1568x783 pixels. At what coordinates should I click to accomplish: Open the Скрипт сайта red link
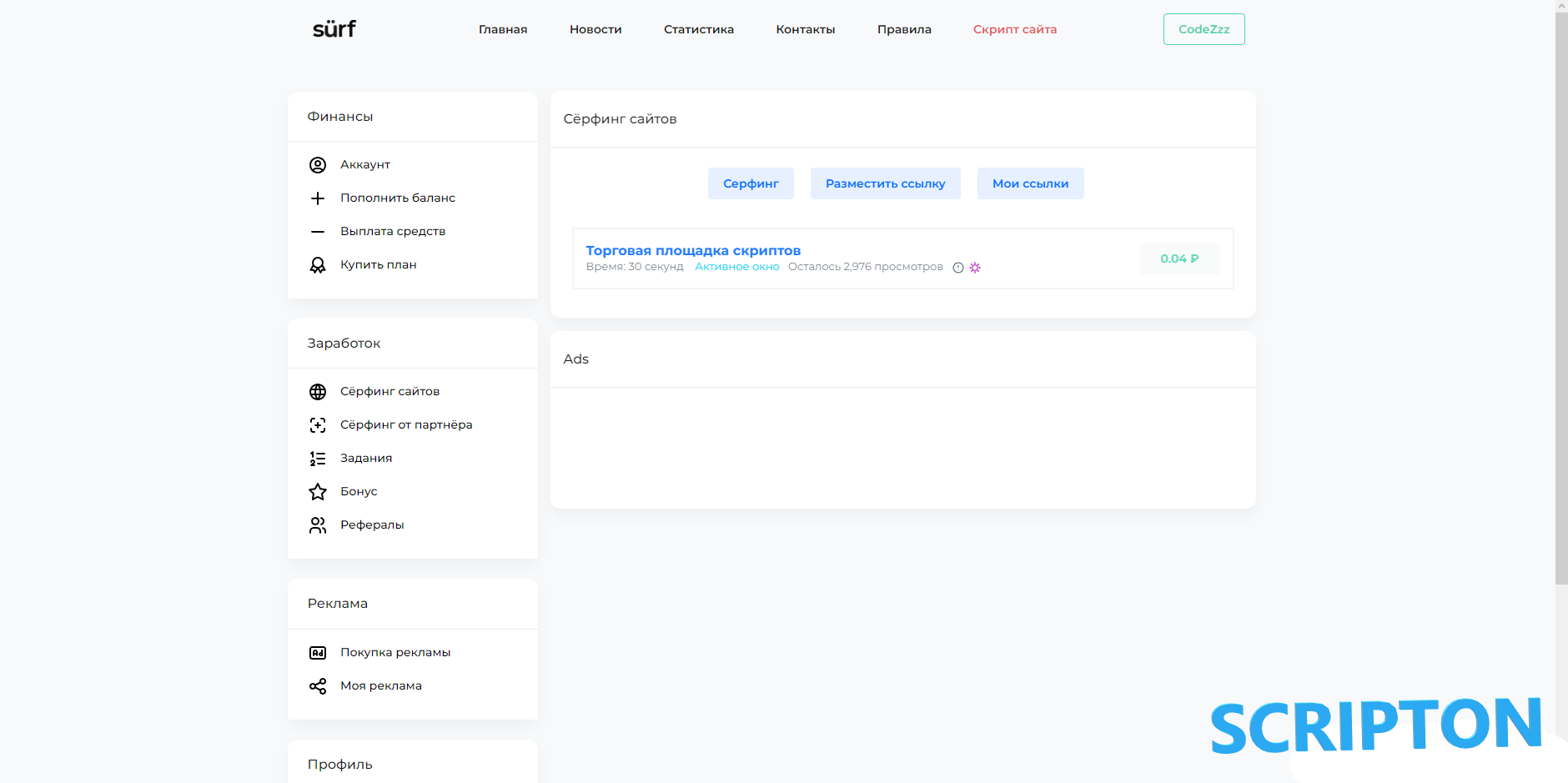tap(1014, 29)
